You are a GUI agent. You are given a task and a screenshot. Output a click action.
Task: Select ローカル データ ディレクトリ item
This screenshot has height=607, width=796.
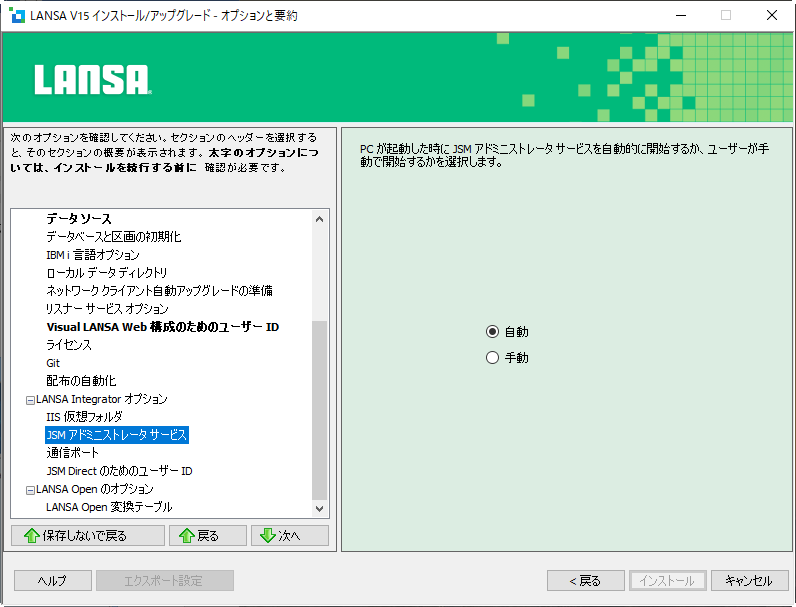107,273
